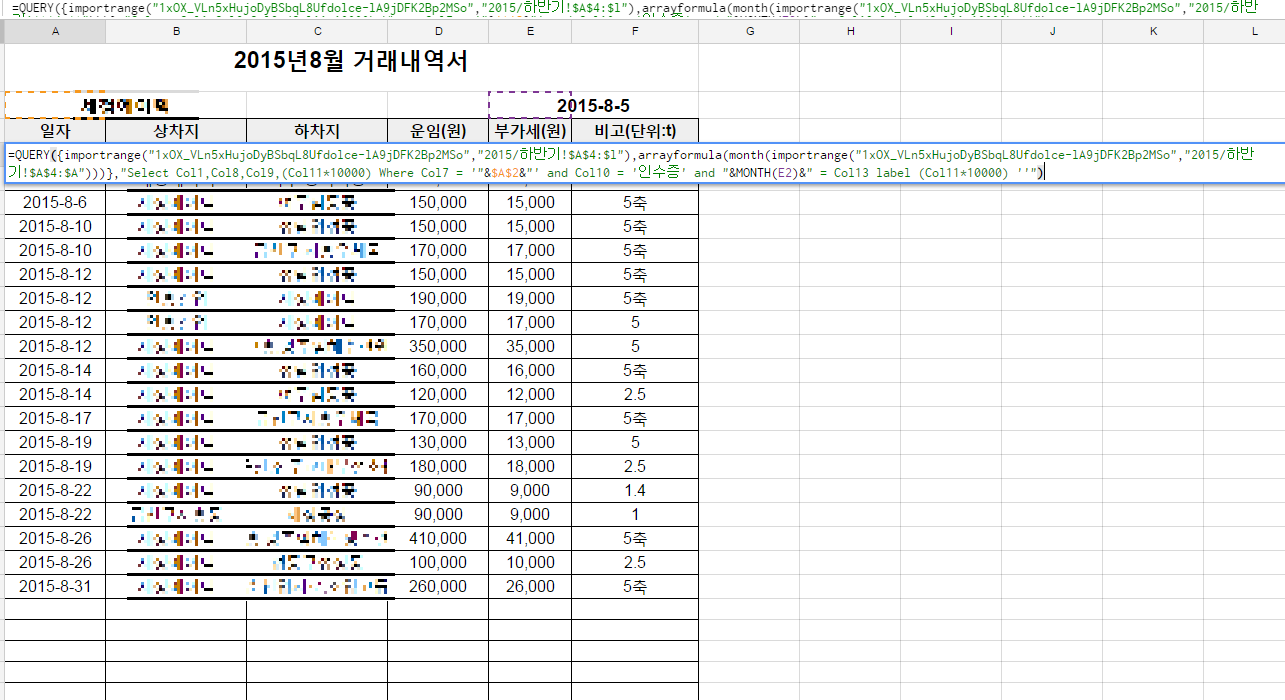
Task: Click the 일자 header cell
Action: pyautogui.click(x=55, y=131)
